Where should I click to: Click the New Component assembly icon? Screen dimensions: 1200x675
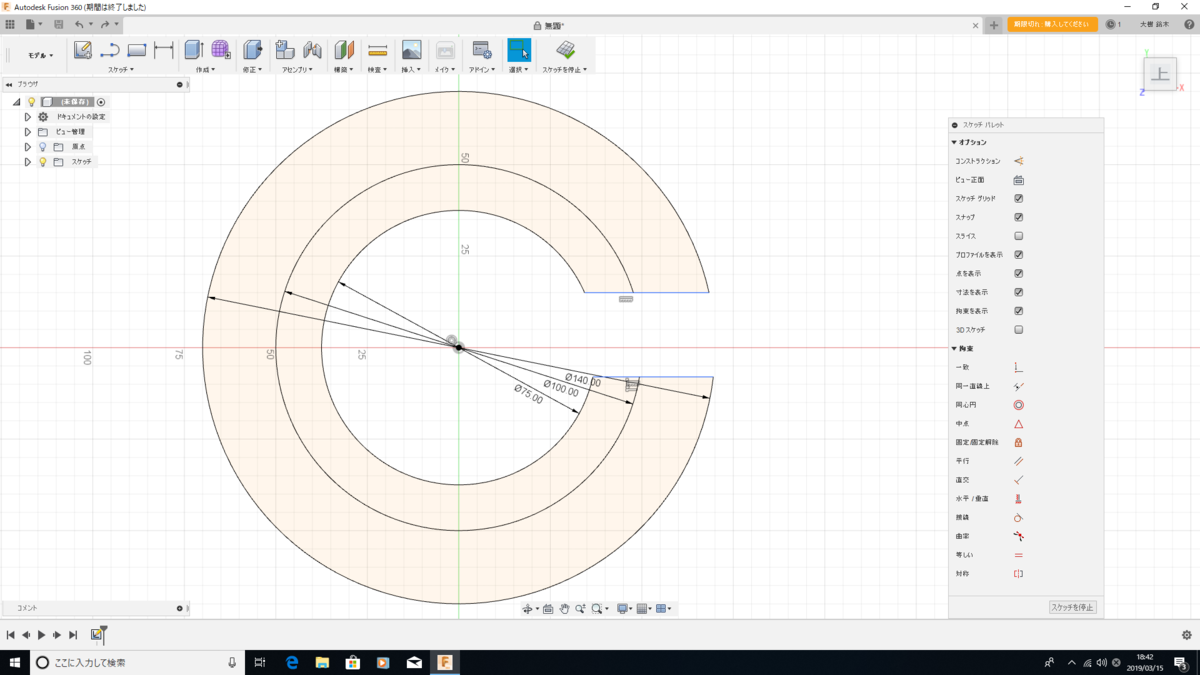tap(285, 50)
